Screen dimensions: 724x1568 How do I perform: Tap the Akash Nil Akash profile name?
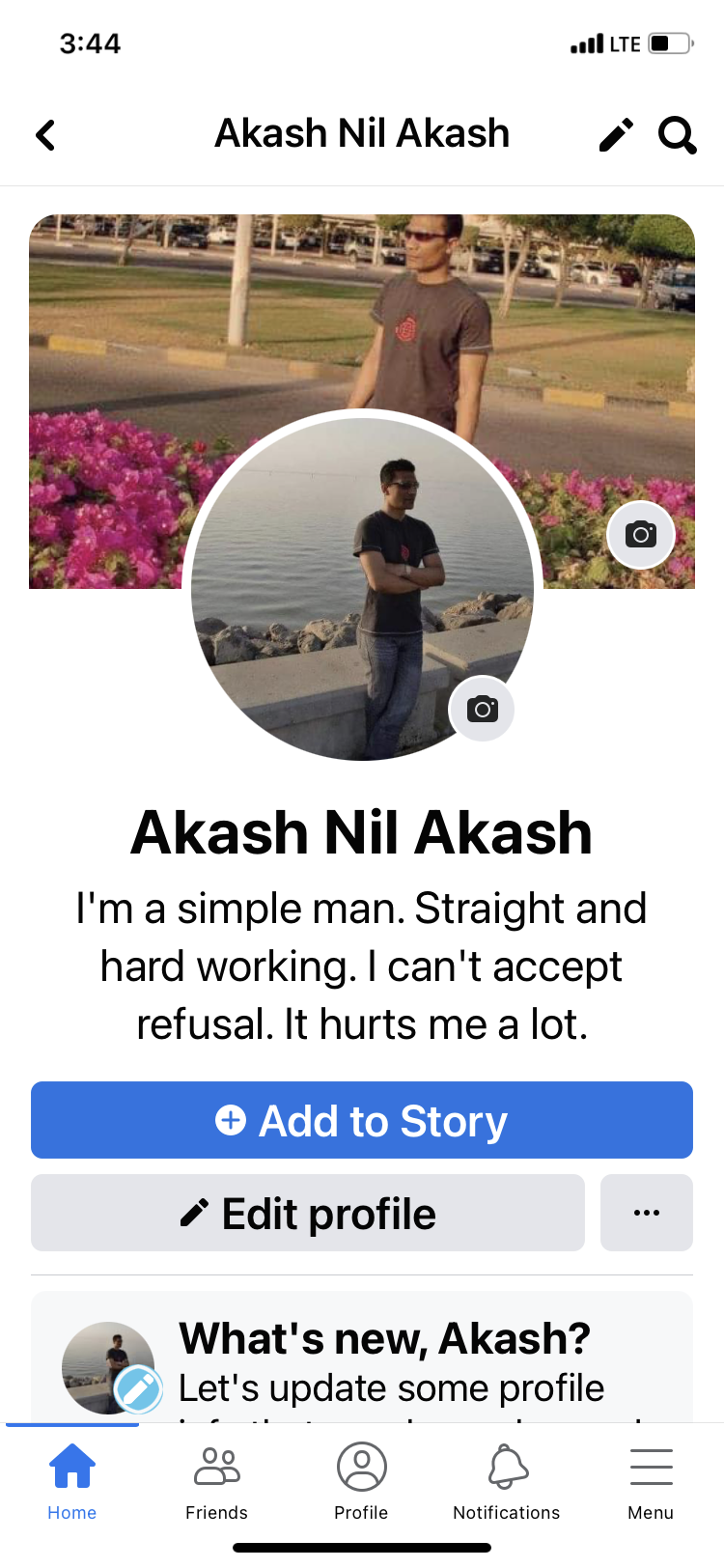(x=362, y=832)
